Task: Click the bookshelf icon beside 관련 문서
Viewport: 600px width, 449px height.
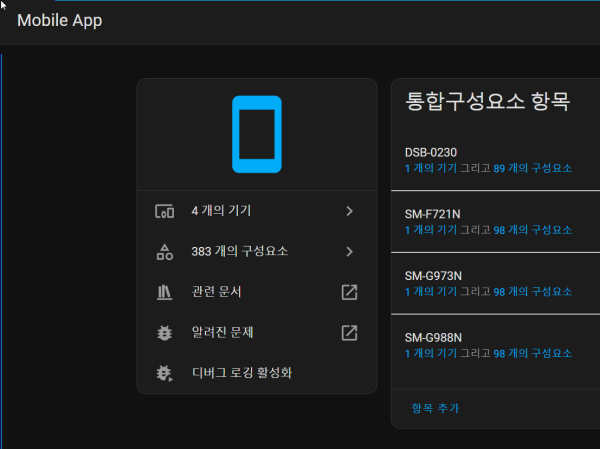Action: [x=165, y=292]
